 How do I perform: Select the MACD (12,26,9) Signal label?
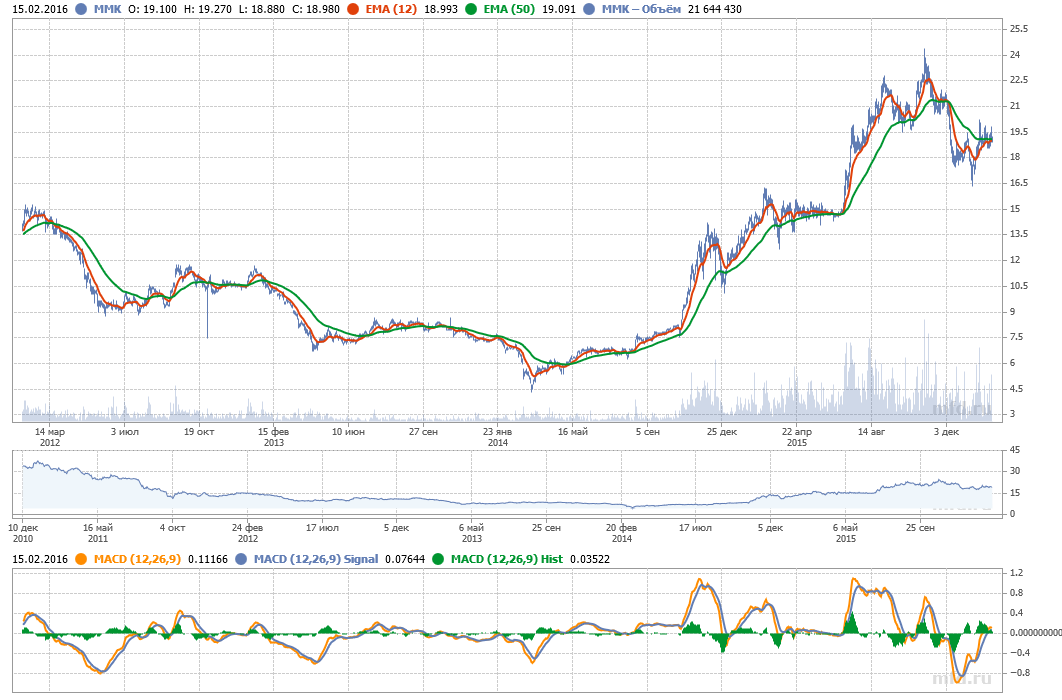[x=316, y=559]
